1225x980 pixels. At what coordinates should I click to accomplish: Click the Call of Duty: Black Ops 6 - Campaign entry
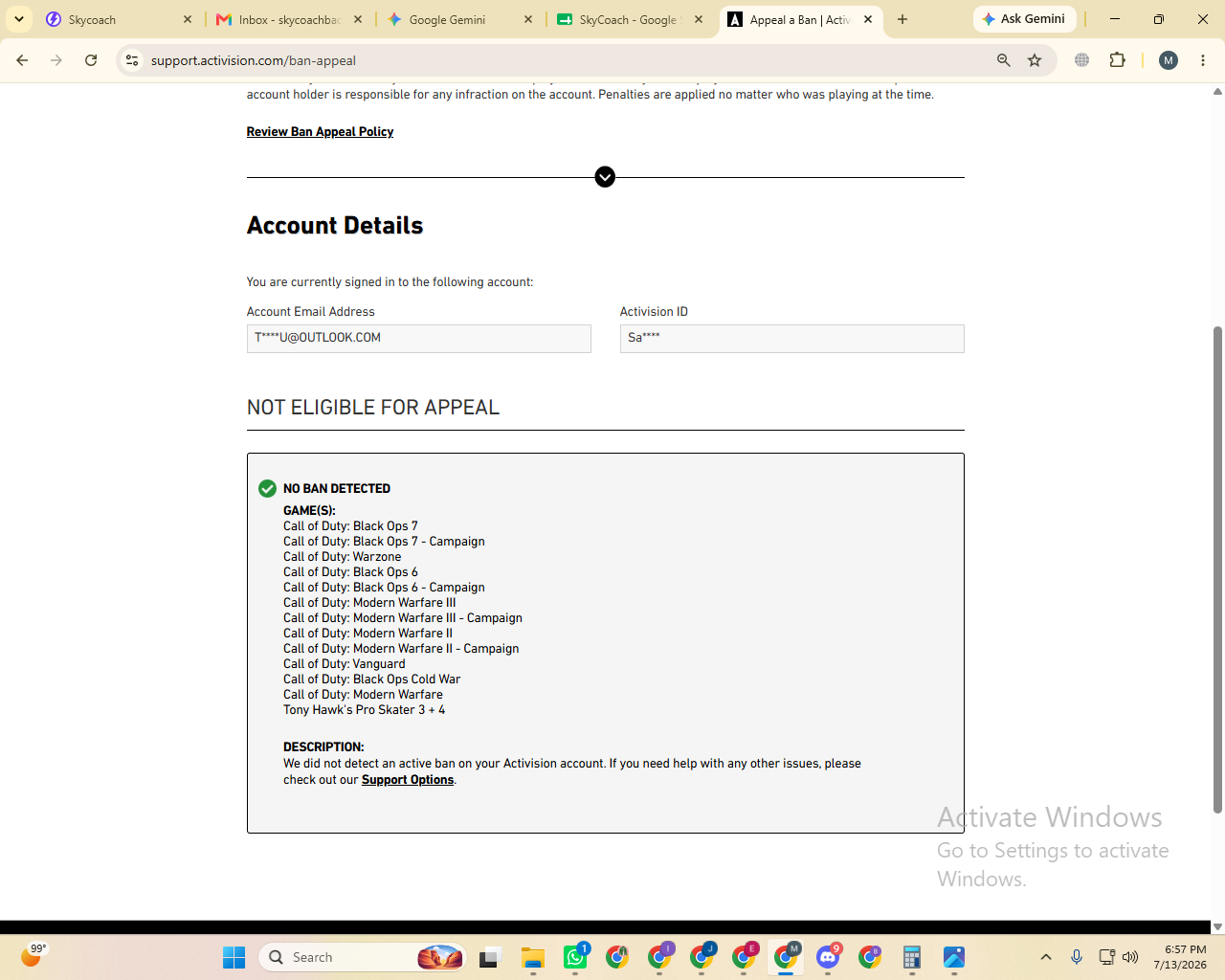pyautogui.click(x=384, y=588)
